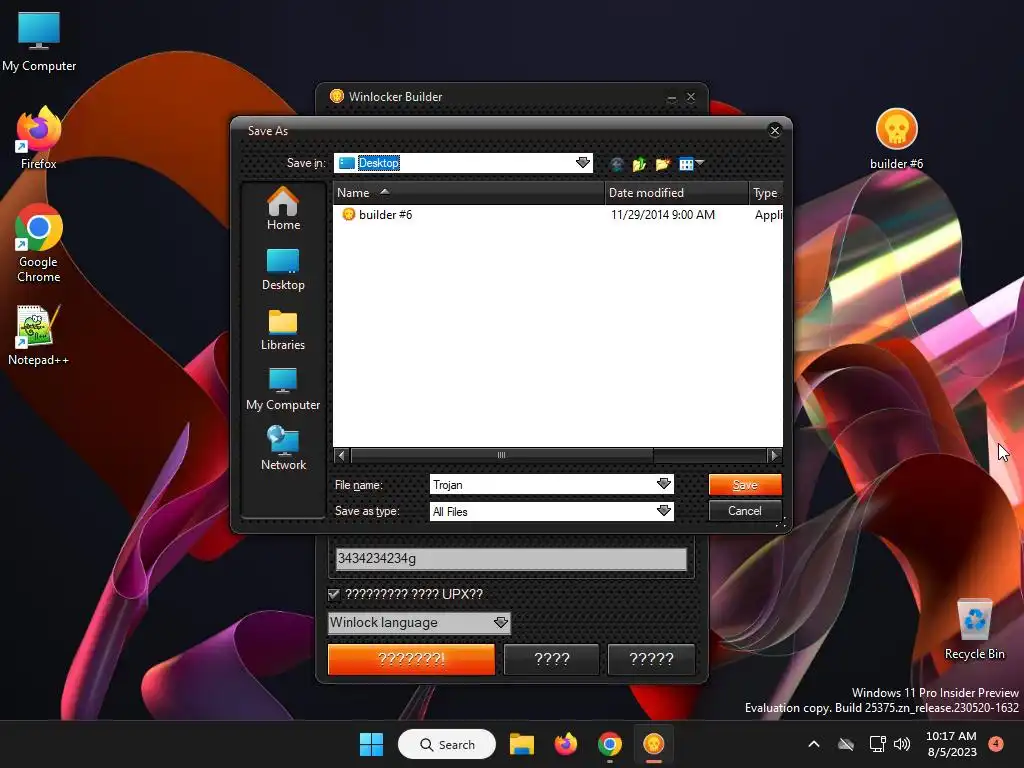This screenshot has width=1024, height=768.
Task: Open File Explorer from taskbar
Action: pos(522,744)
